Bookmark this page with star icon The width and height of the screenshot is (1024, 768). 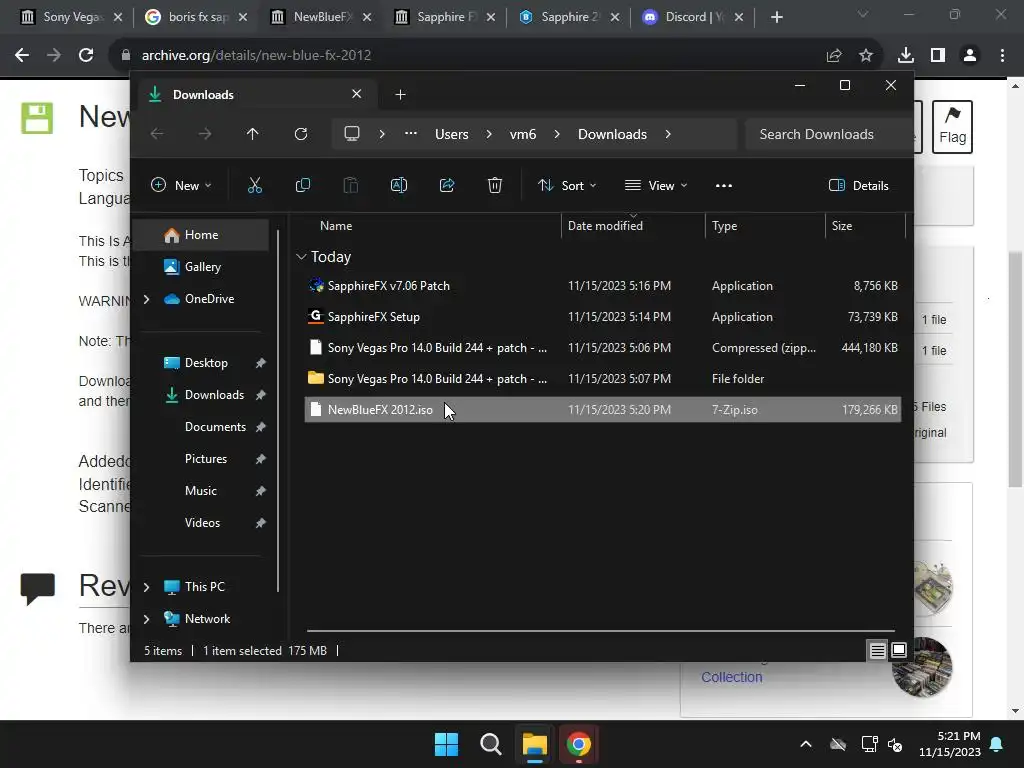[x=866, y=56]
